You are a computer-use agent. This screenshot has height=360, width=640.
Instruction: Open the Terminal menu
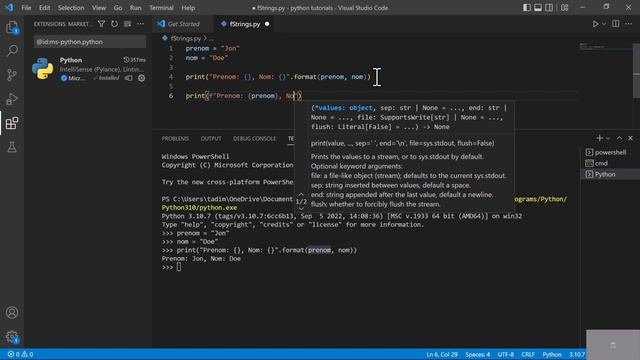161,8
